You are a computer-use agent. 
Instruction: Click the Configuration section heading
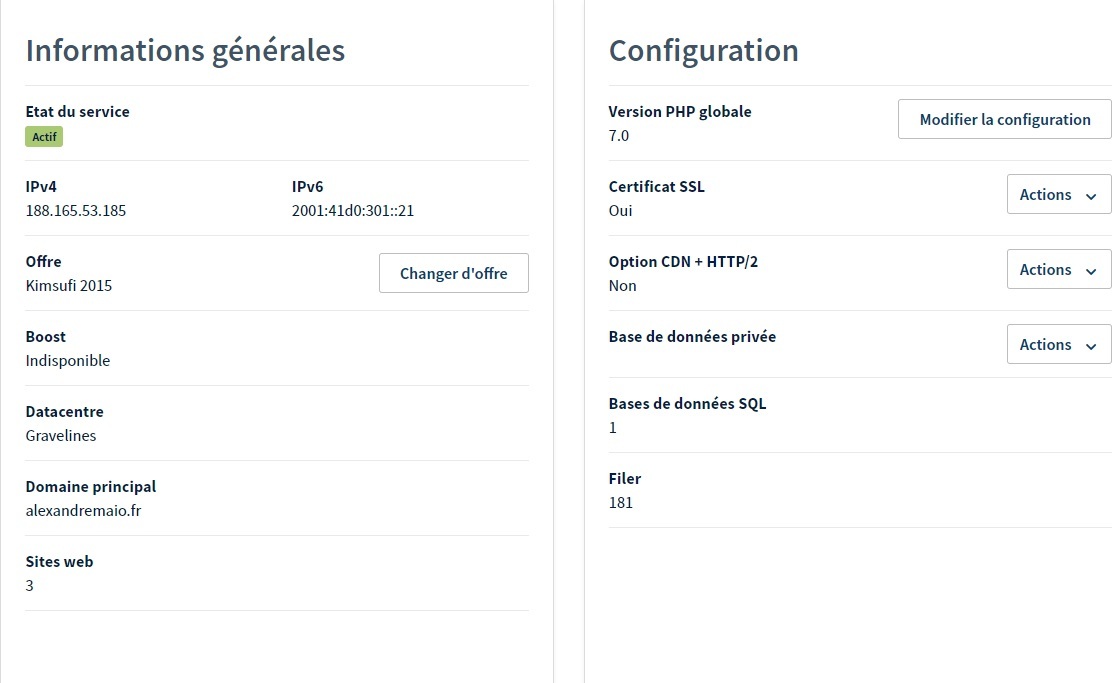pyautogui.click(x=703, y=50)
